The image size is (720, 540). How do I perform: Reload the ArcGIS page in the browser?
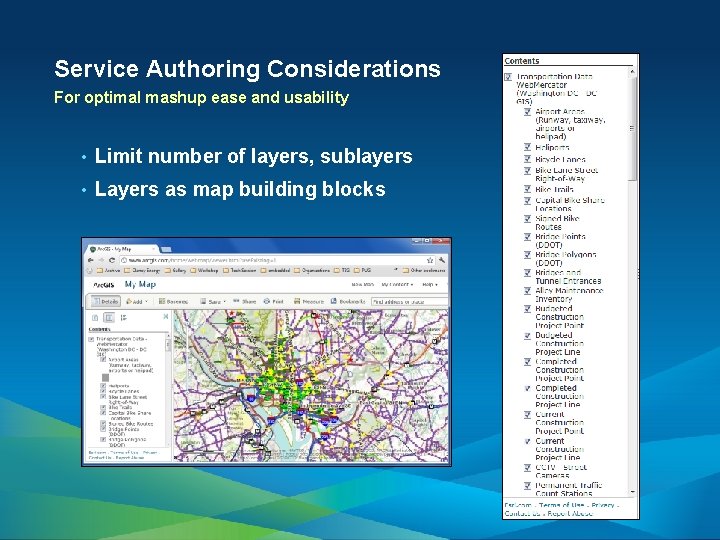pyautogui.click(x=112, y=260)
